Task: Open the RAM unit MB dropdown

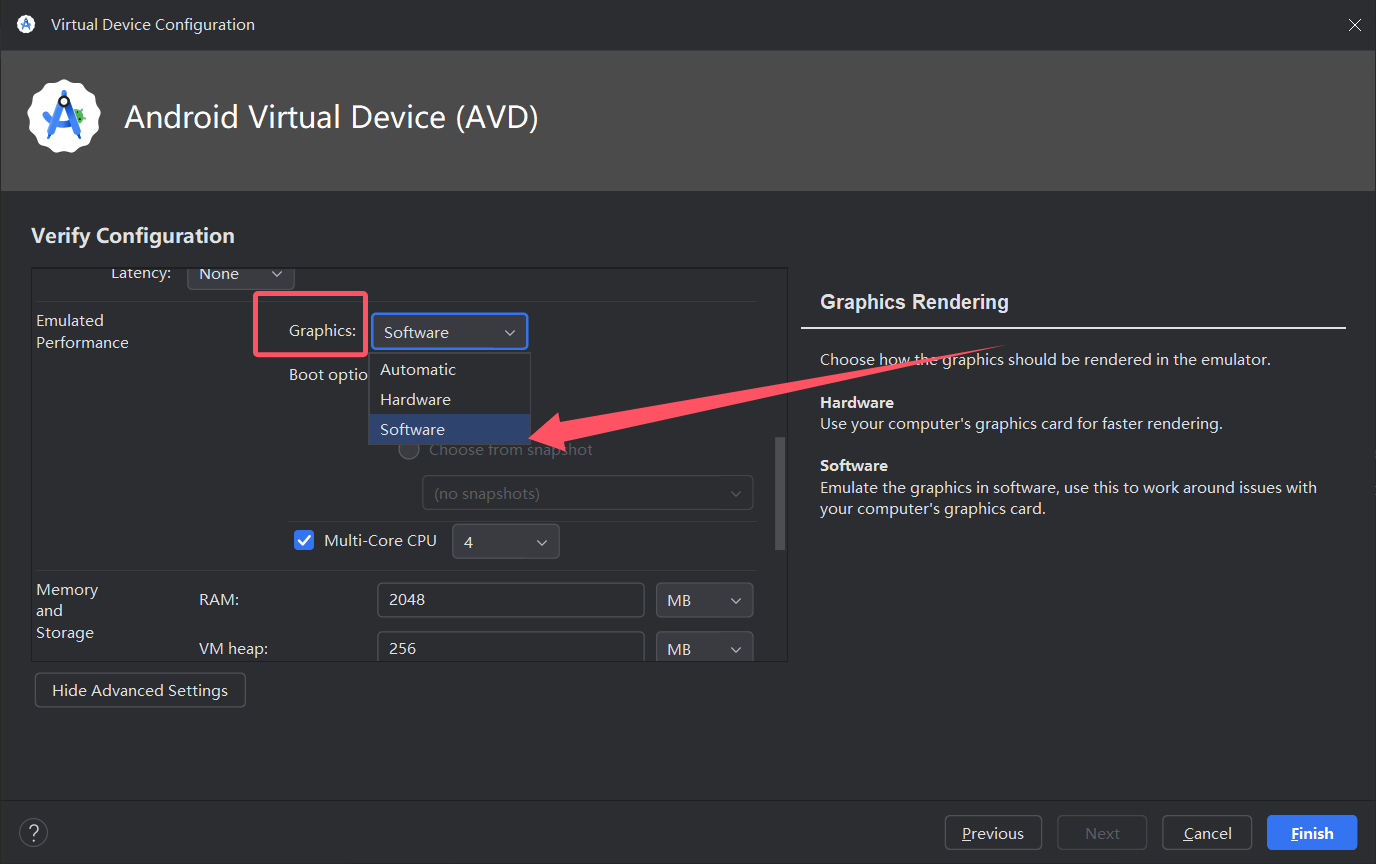Action: pos(704,600)
